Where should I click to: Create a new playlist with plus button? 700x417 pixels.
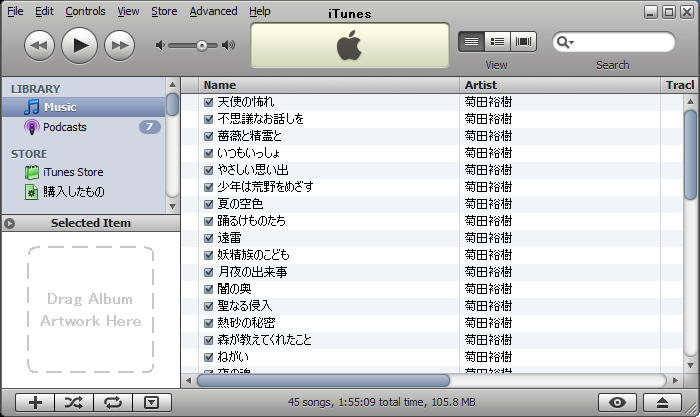pyautogui.click(x=35, y=403)
